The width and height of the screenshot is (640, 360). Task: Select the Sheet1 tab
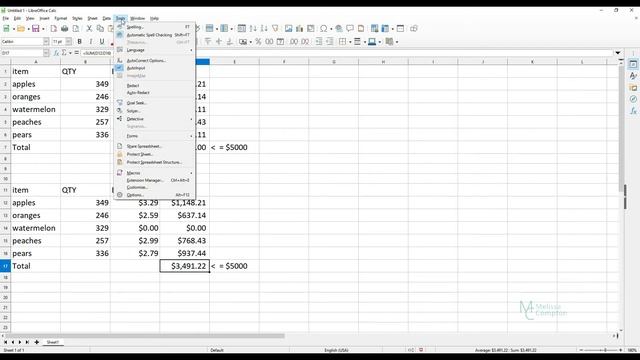click(53, 342)
